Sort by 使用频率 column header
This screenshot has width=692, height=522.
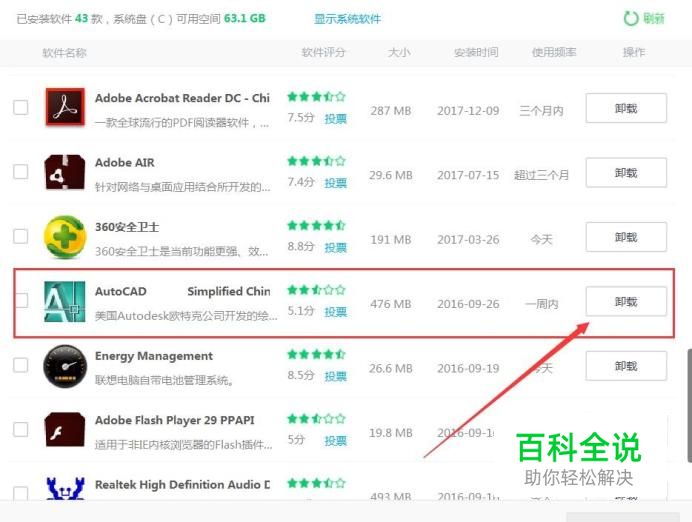554,53
